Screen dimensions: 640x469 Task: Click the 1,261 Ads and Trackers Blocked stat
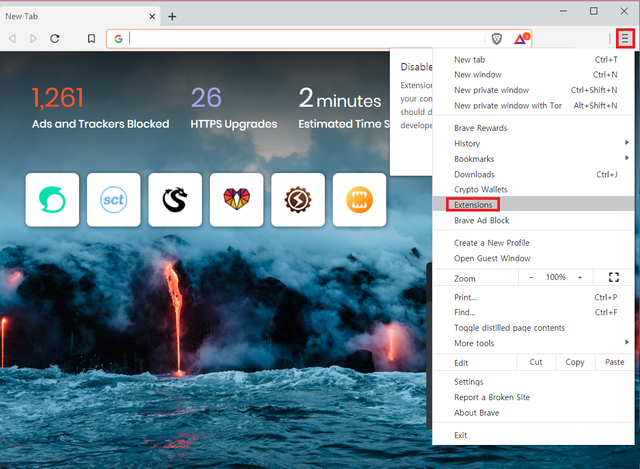coord(100,108)
